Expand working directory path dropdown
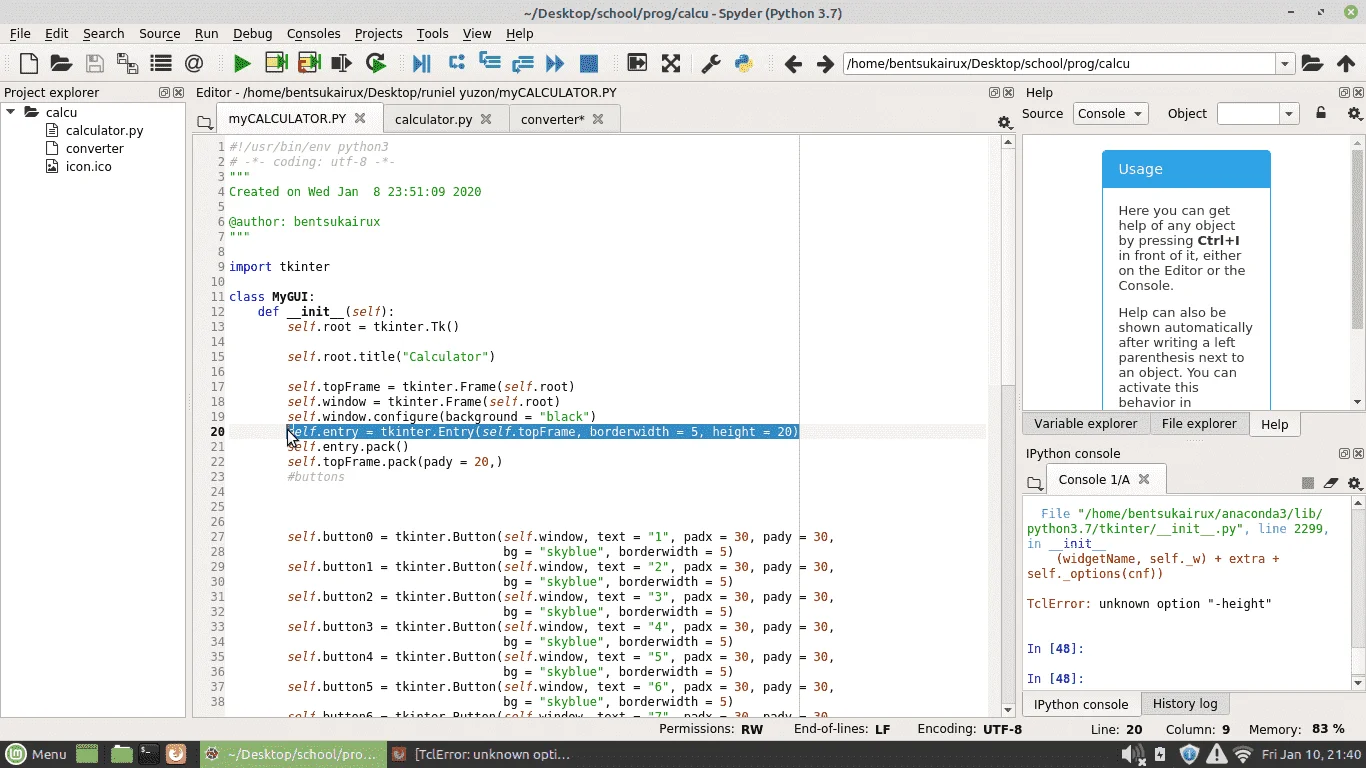 point(1285,64)
